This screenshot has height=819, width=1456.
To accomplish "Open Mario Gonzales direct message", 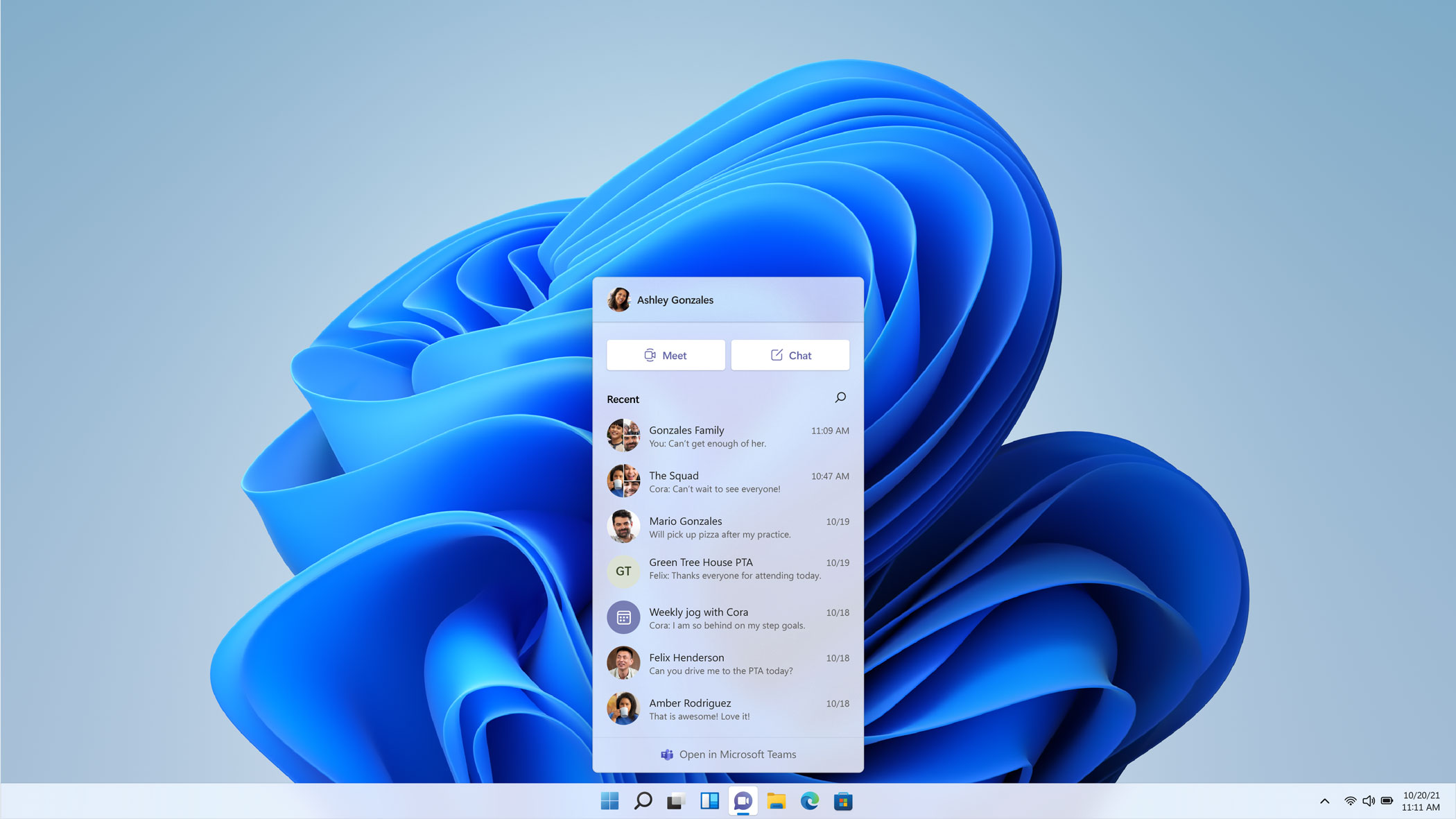I will [727, 527].
